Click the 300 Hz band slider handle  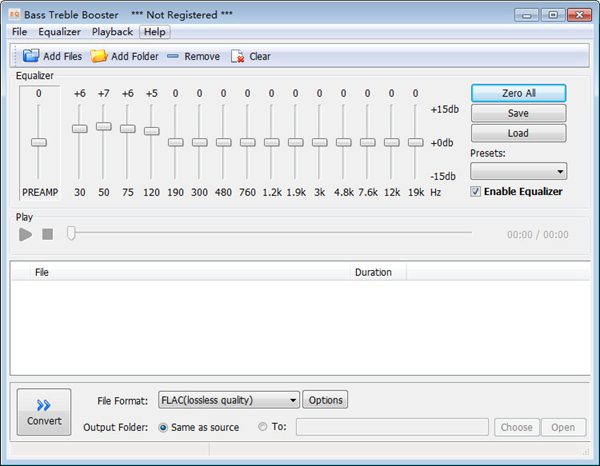(x=200, y=142)
